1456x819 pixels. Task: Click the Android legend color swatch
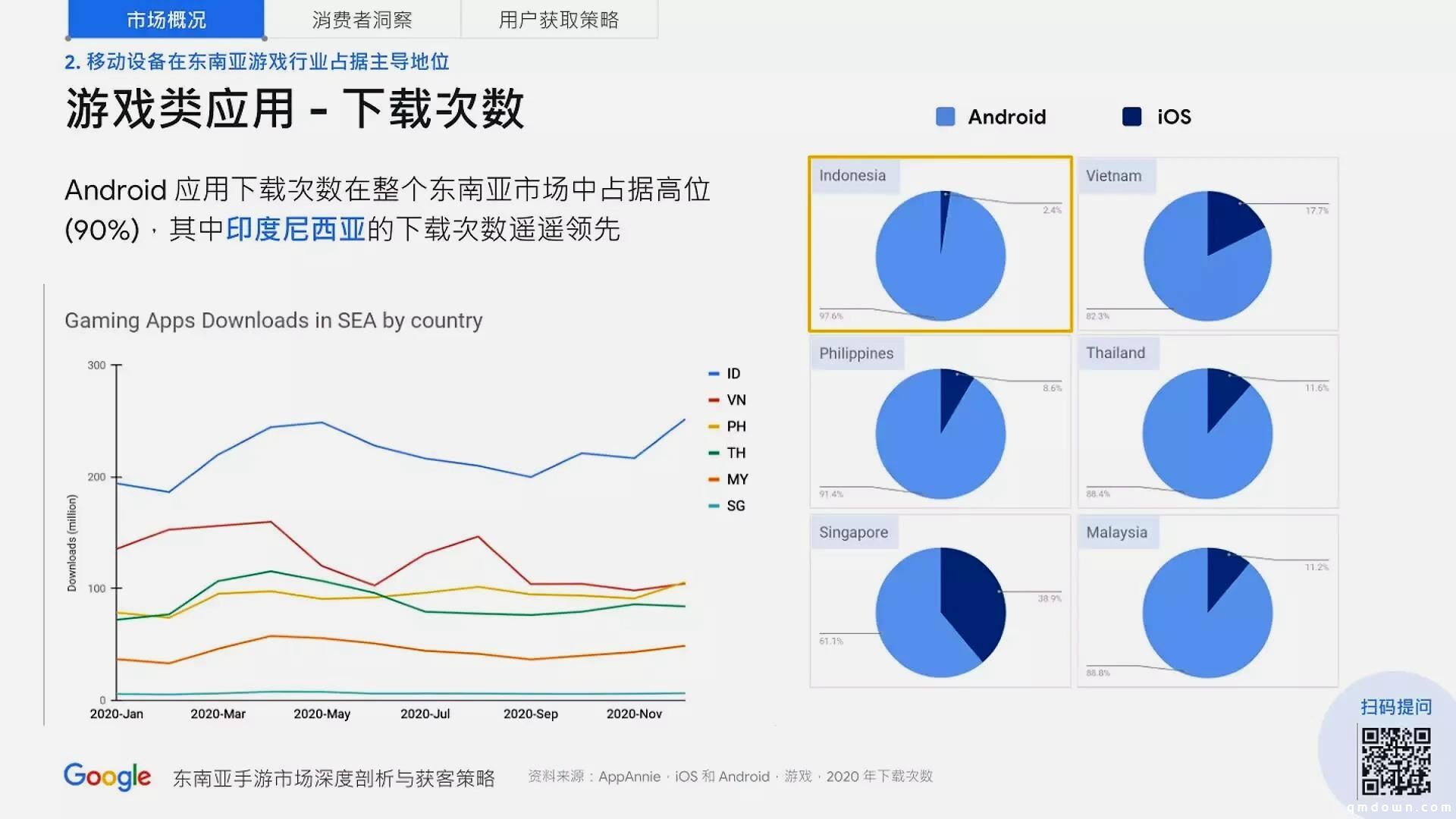pyautogui.click(x=946, y=117)
